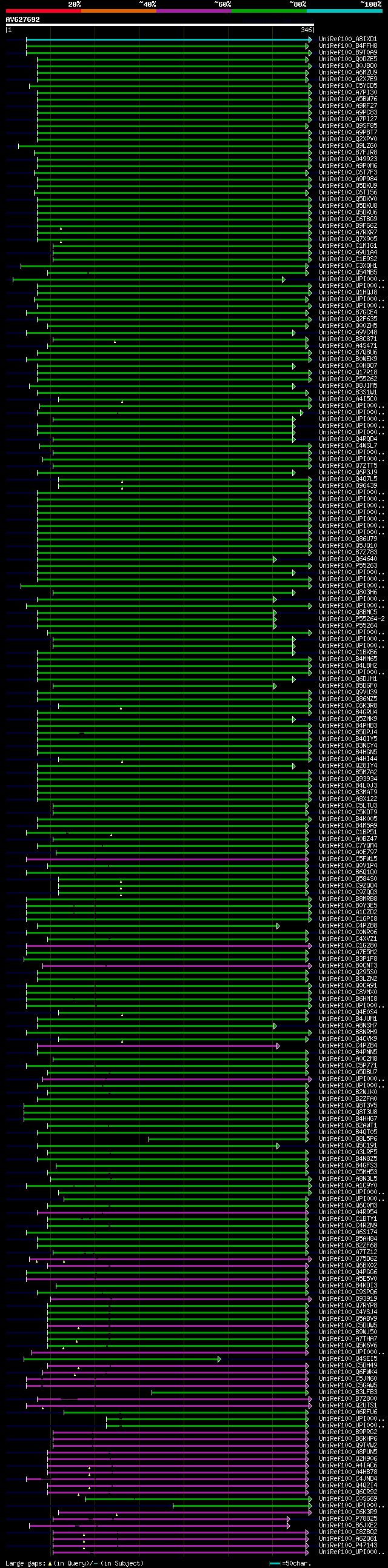
Task: Select hit label UniRef100_Q9LZG0
Action: click(x=348, y=147)
